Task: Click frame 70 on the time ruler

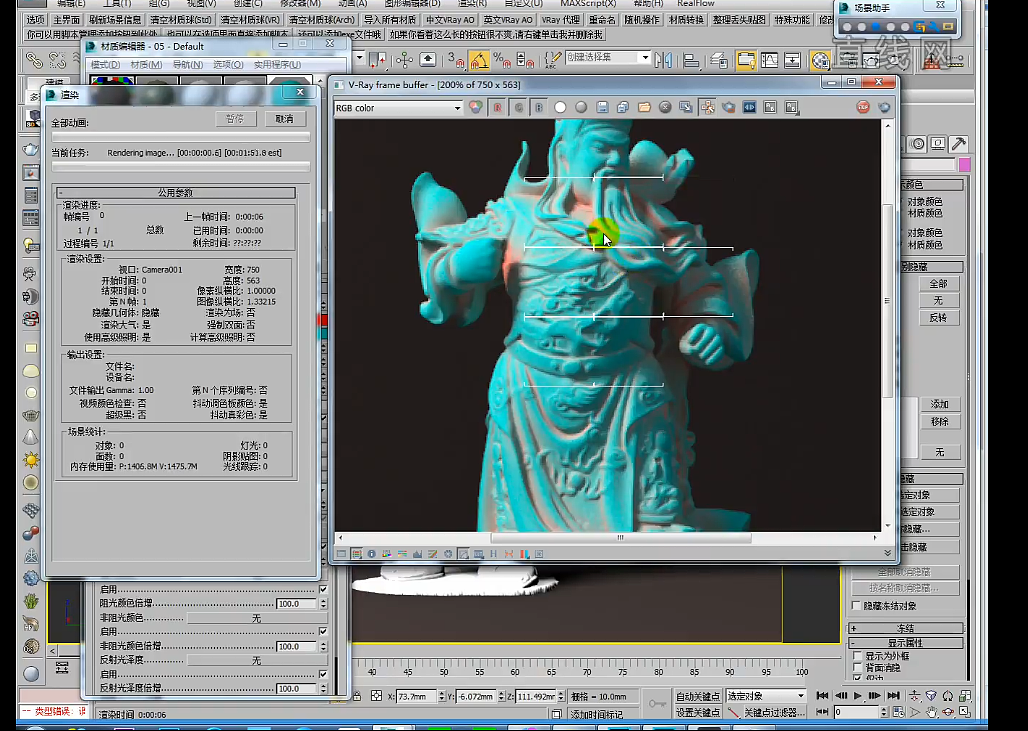Action: coord(587,671)
